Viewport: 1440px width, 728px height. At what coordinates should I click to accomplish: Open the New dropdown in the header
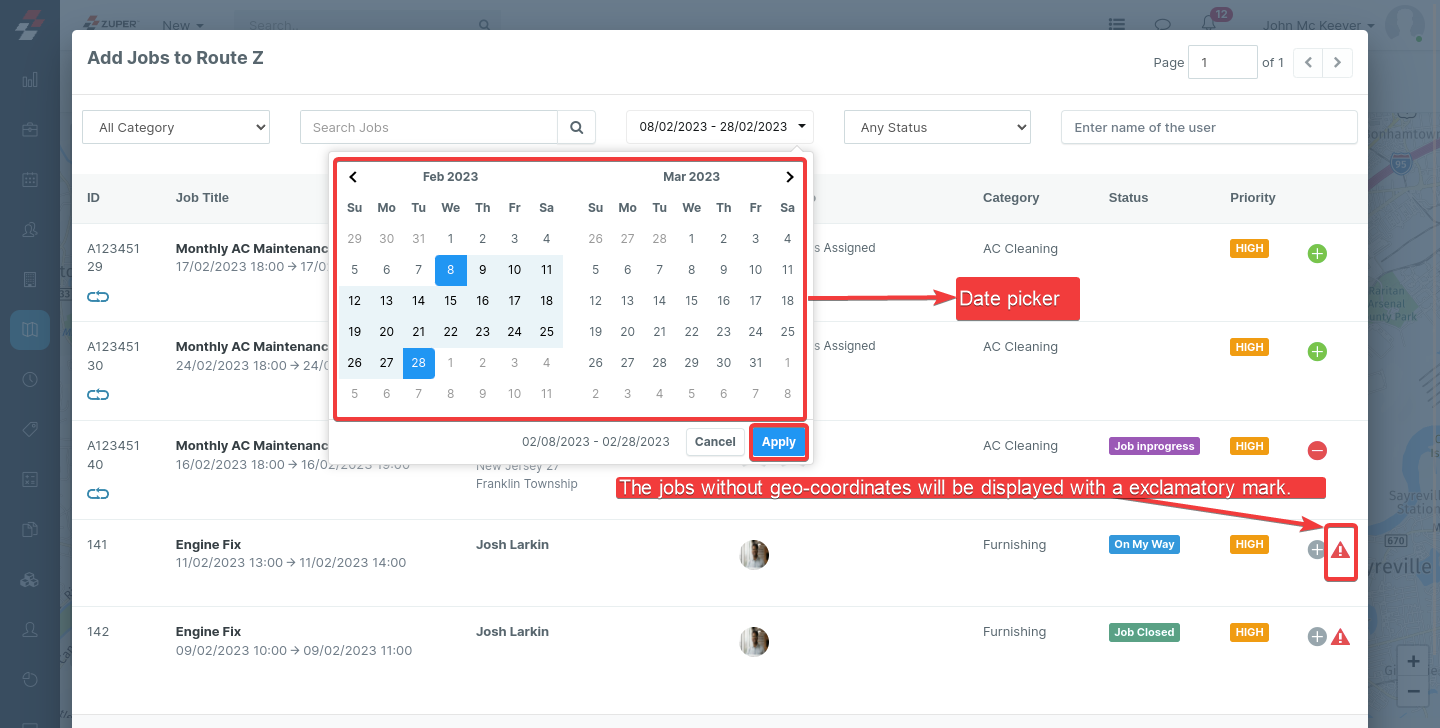(x=183, y=25)
